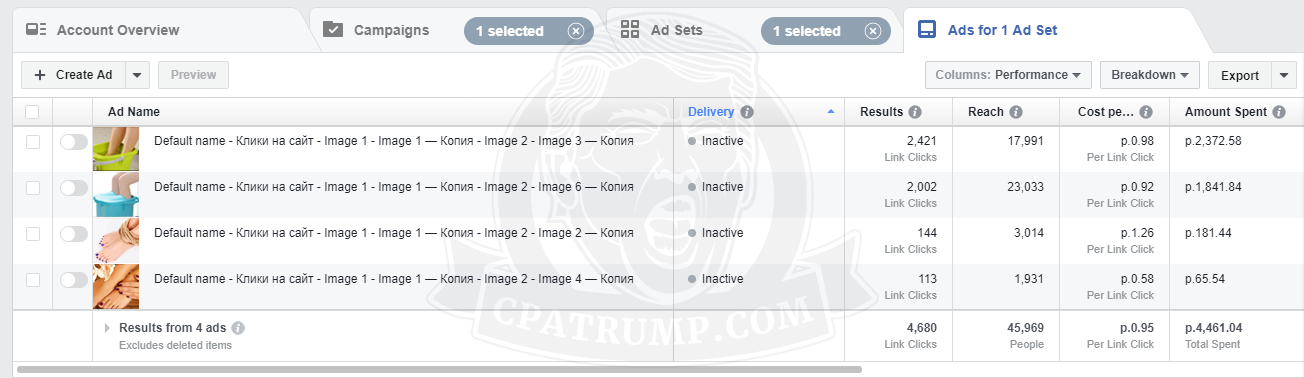The width and height of the screenshot is (1304, 378).
Task: Click the Export button
Action: (1240, 75)
